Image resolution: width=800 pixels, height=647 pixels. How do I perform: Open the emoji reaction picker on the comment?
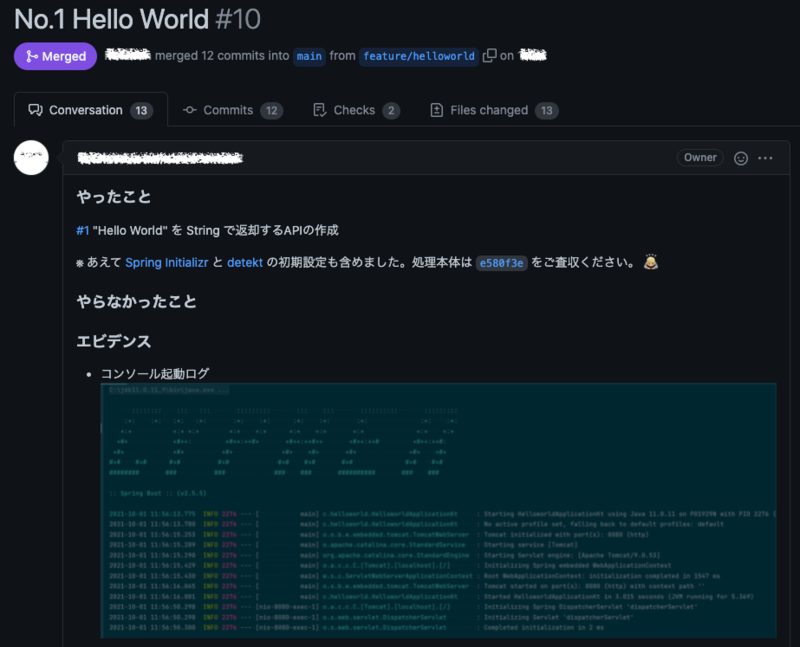click(x=739, y=157)
